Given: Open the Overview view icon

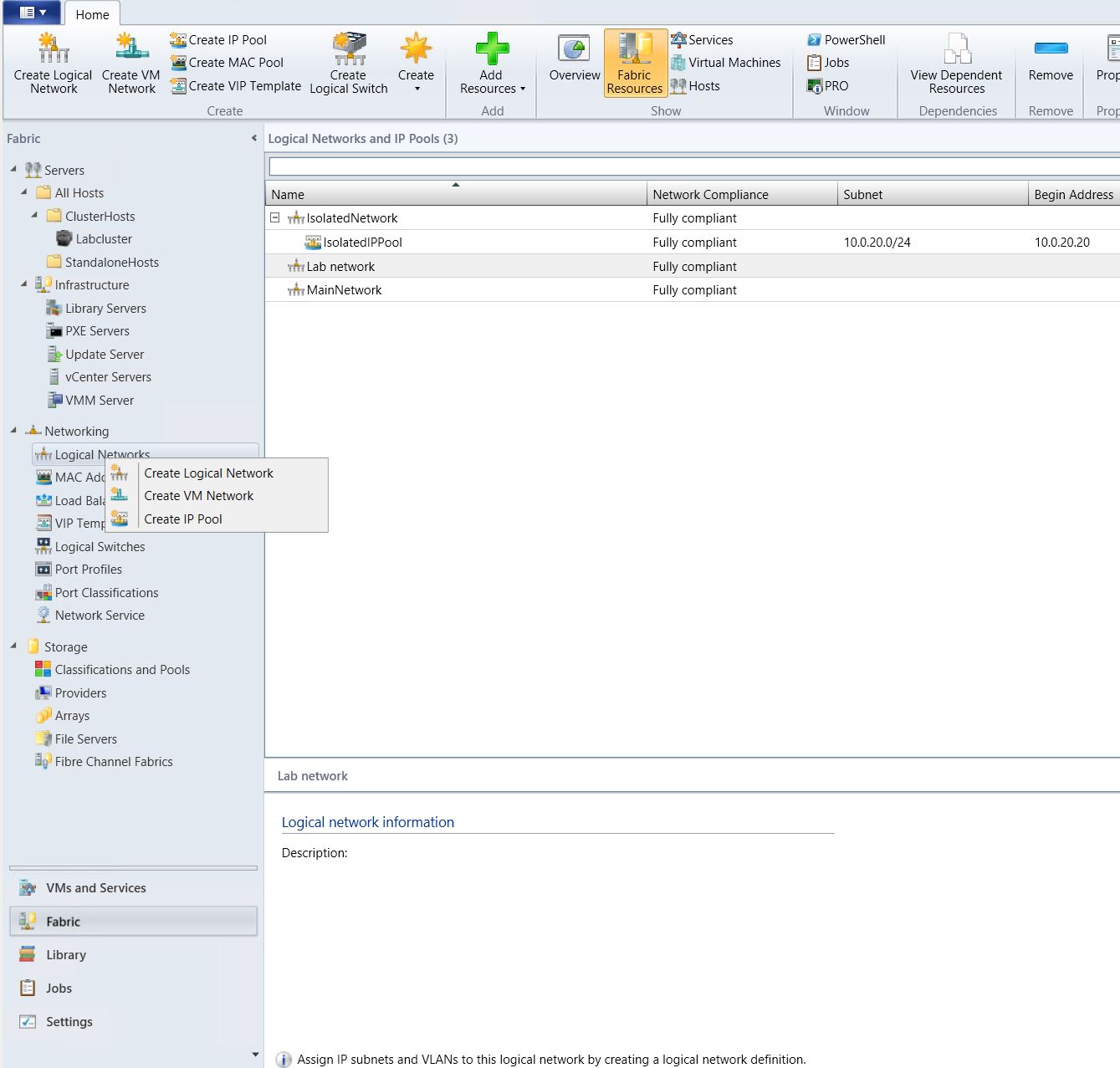Looking at the screenshot, I should click(575, 50).
